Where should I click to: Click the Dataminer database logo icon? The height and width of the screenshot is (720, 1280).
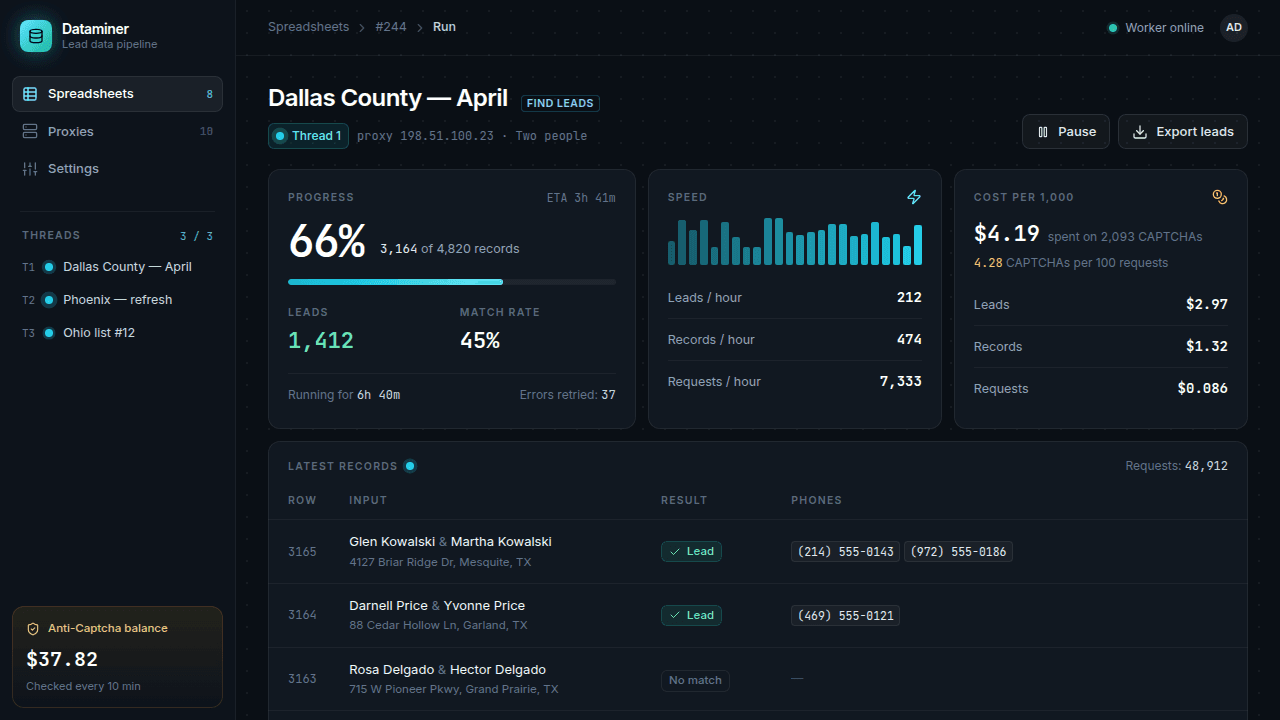[36, 36]
